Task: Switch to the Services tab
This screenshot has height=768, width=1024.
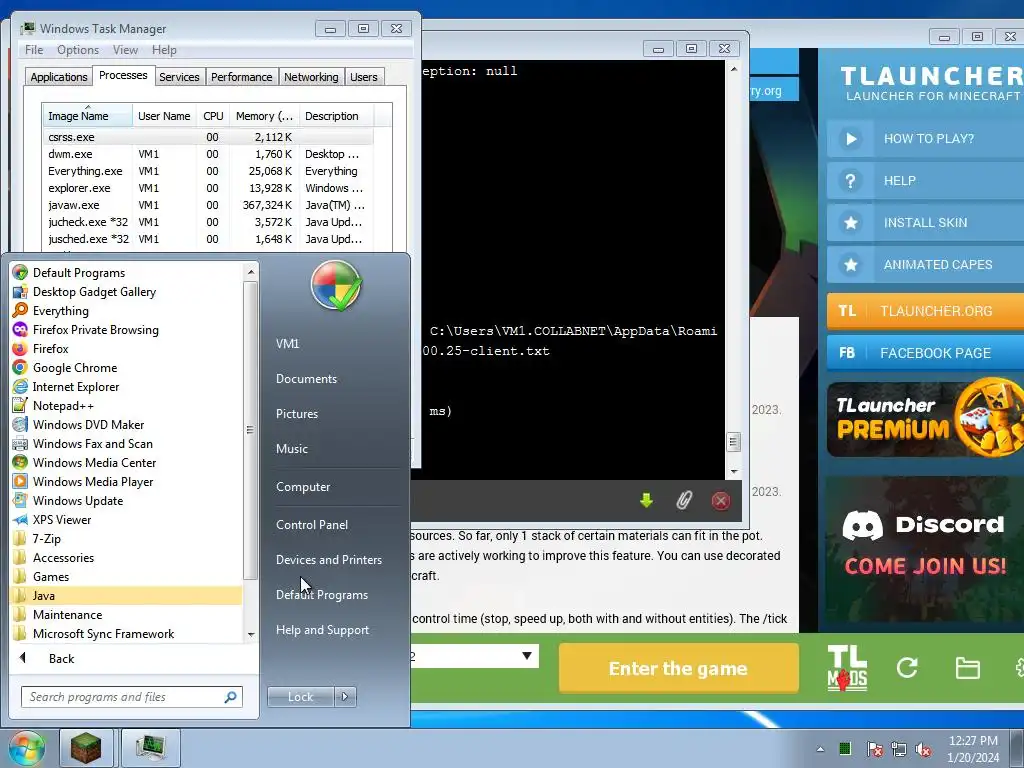Action: (x=179, y=77)
